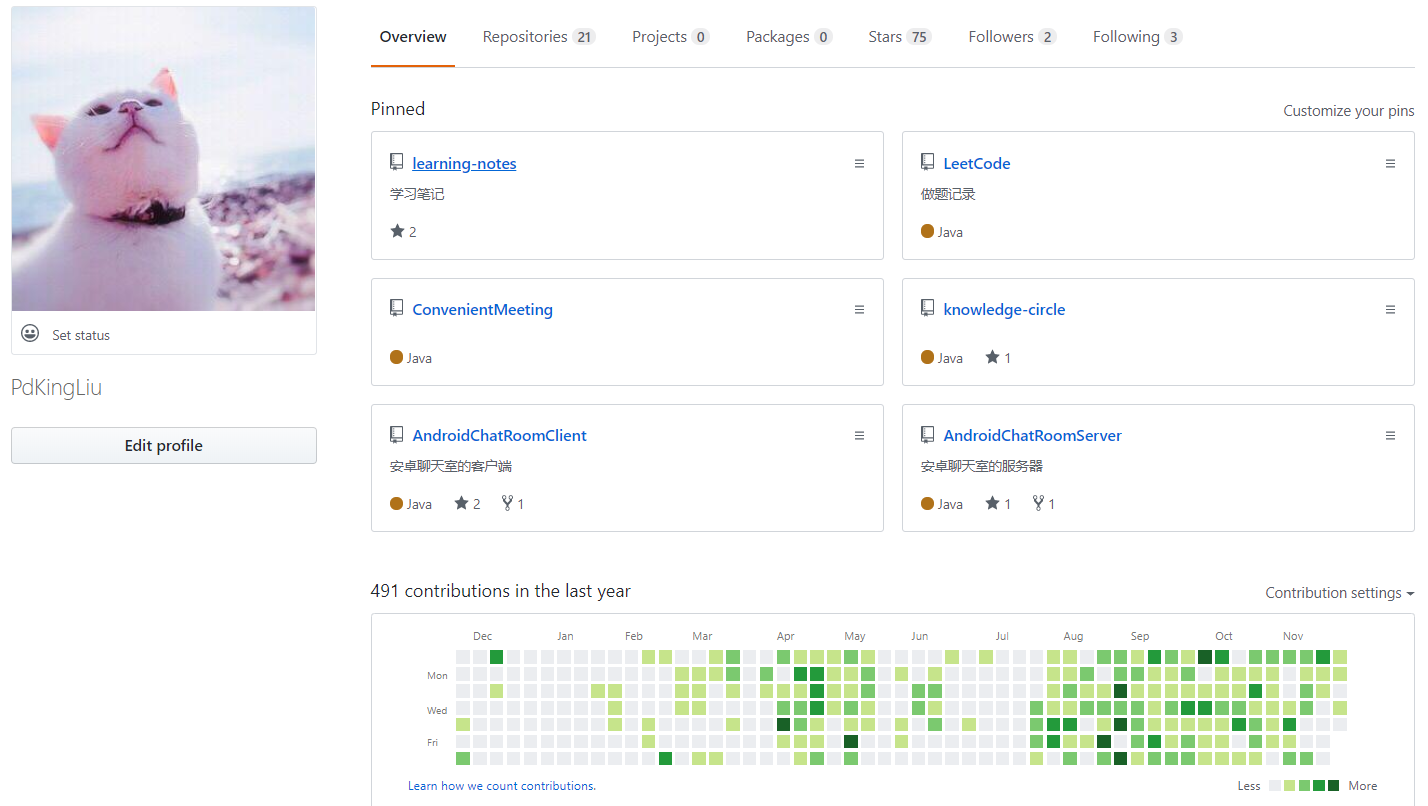This screenshot has height=806, width=1428.
Task: Go to the Packages tab
Action: tap(789, 37)
